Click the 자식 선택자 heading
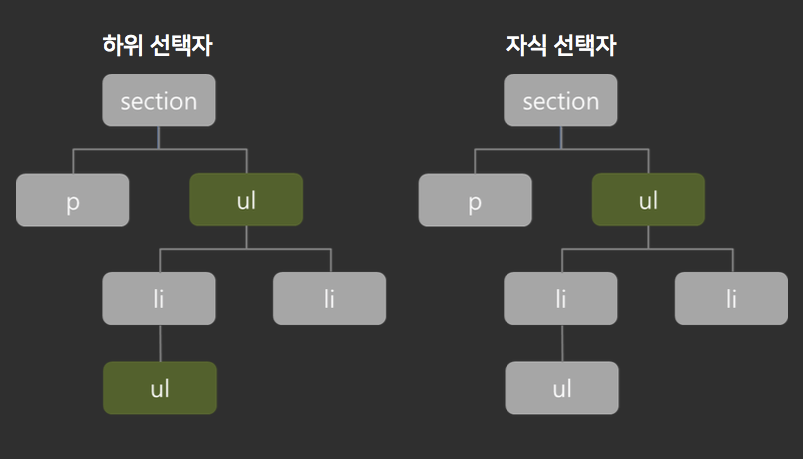This screenshot has height=459, width=803. 561,45
